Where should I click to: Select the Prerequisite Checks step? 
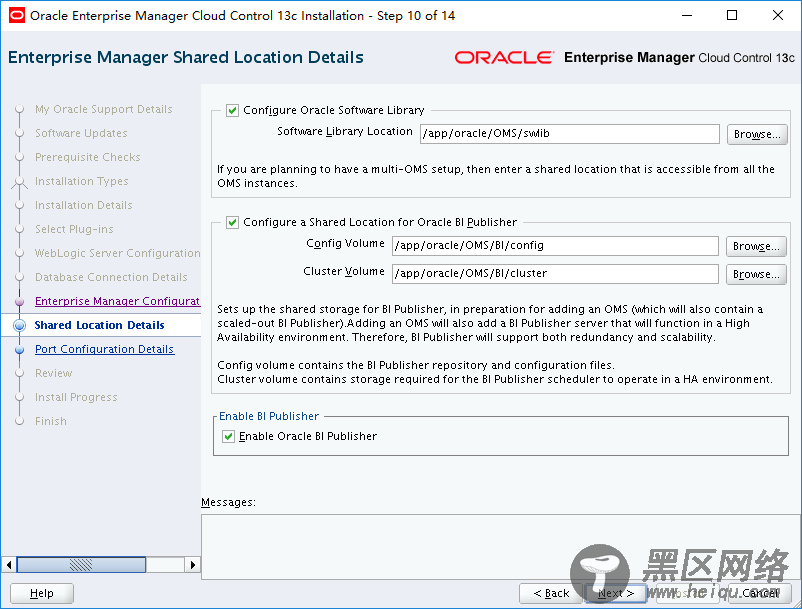[87, 157]
